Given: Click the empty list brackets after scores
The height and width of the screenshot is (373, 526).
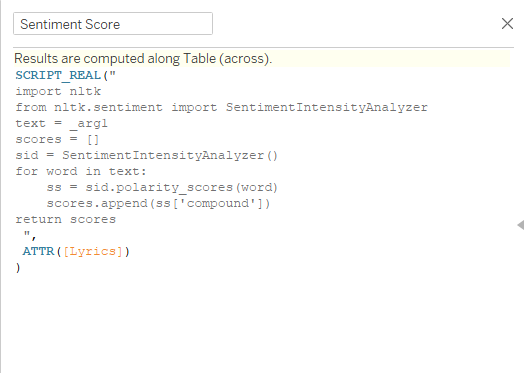Looking at the screenshot, I should (x=93, y=140).
